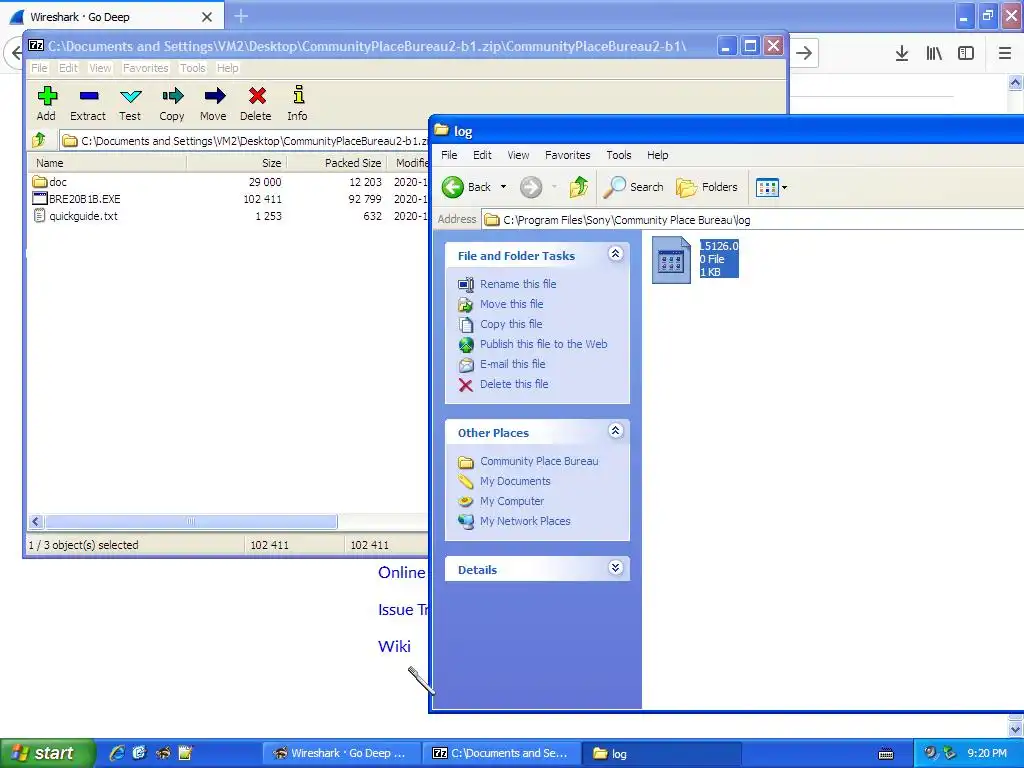The height and width of the screenshot is (768, 1024).
Task: Click the 7-Zip scrollbar left arrow
Action: (36, 521)
